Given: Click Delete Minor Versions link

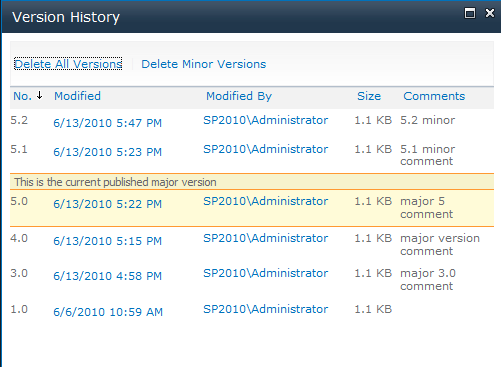Looking at the screenshot, I should point(204,64).
